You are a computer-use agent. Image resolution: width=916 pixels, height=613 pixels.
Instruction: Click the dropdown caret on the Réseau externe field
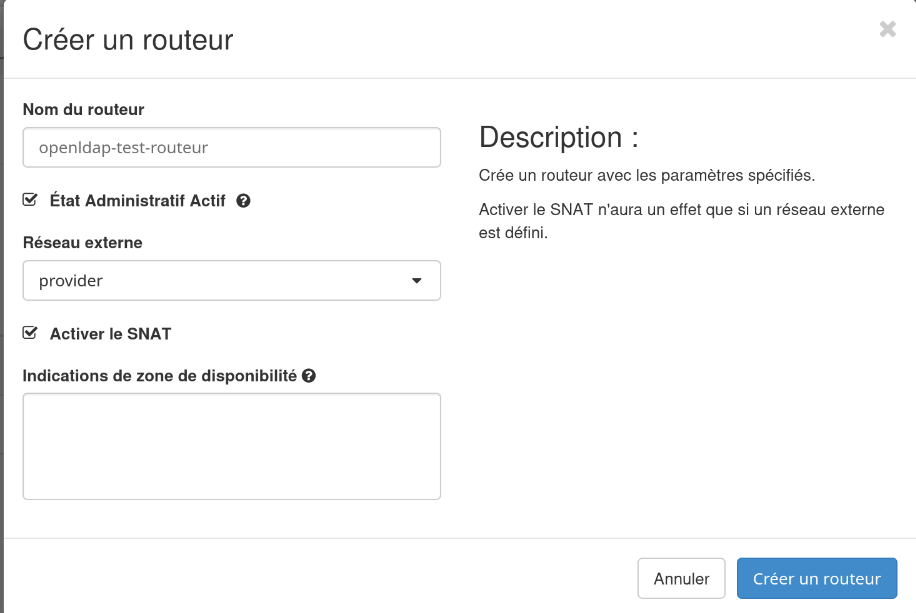(417, 281)
